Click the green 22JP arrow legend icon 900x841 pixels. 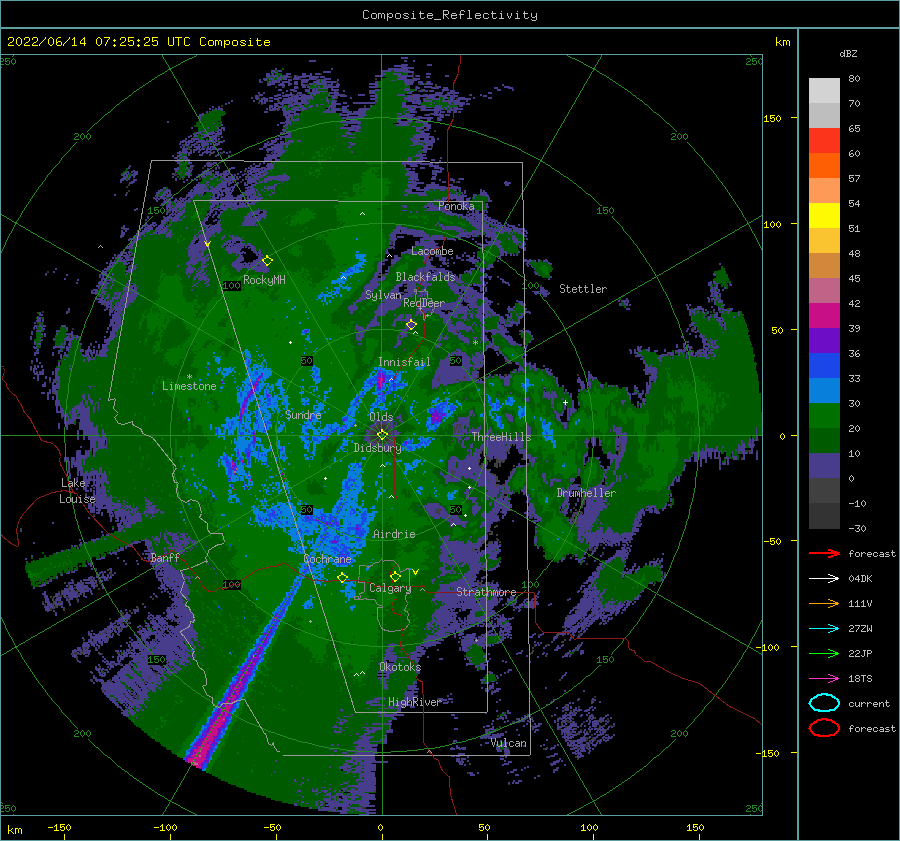point(824,653)
